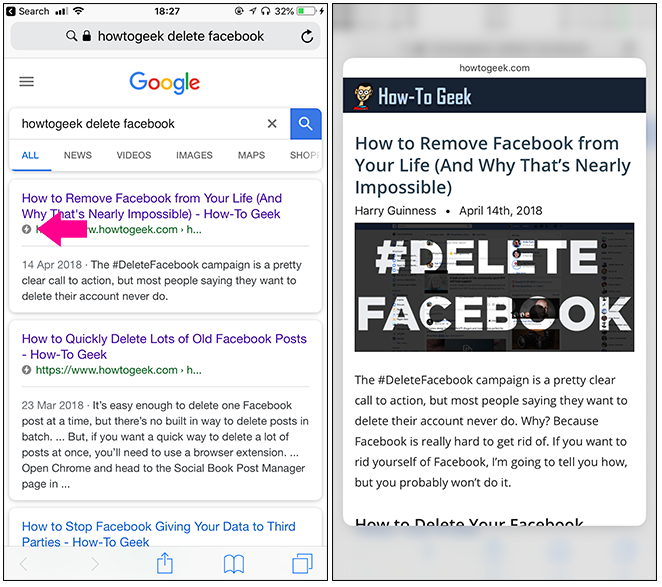Tap the Google search box with query text
This screenshot has width=662, height=587.
click(x=135, y=124)
